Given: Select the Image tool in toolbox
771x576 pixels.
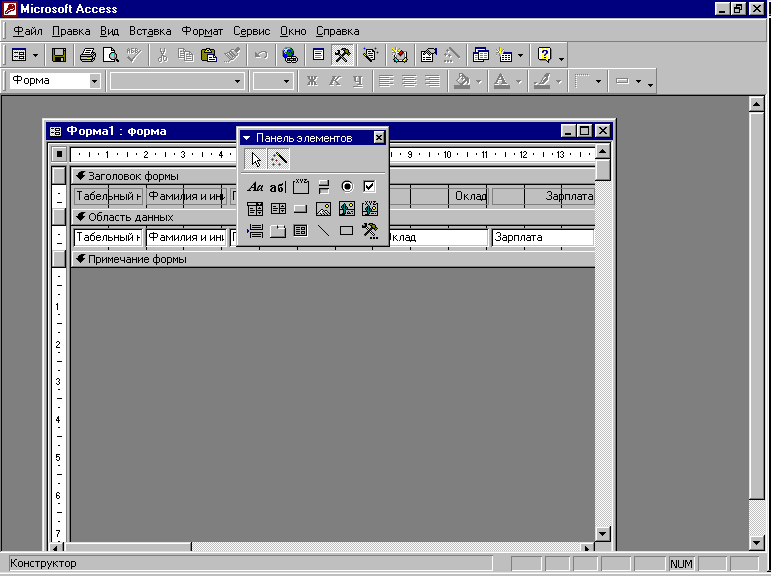Looking at the screenshot, I should [324, 209].
